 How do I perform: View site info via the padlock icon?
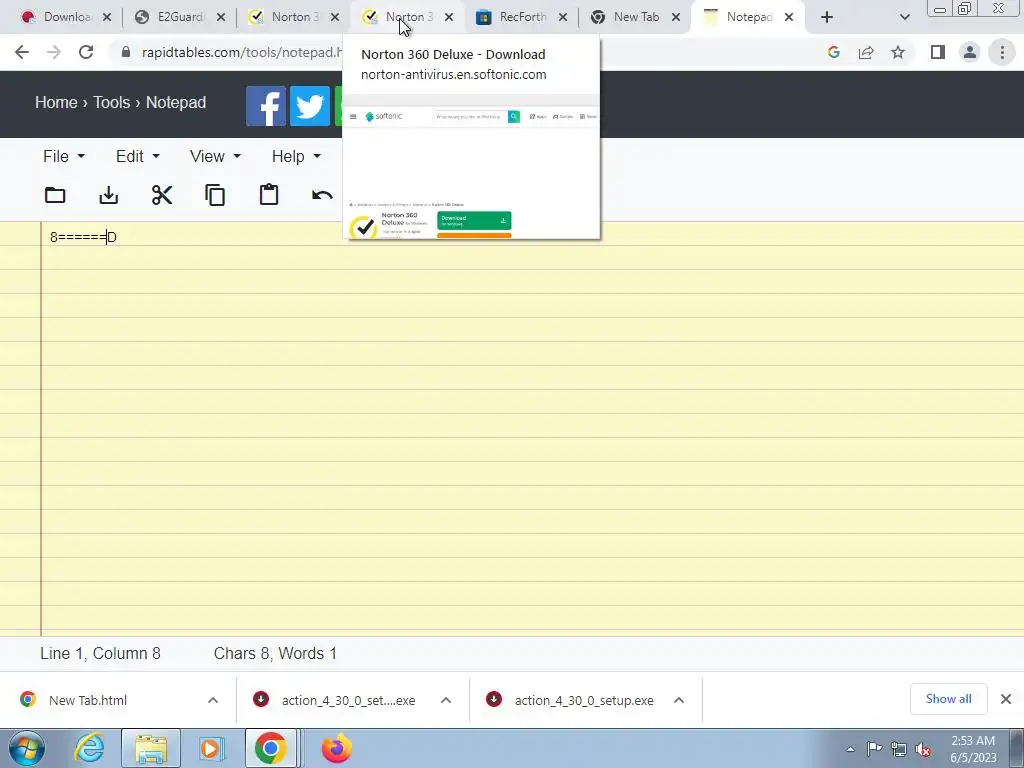[126, 52]
